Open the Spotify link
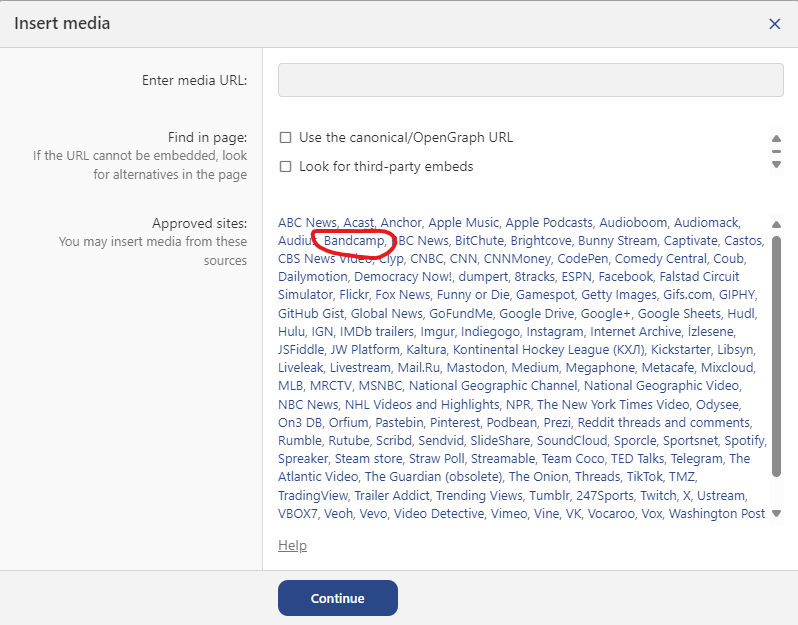Image resolution: width=798 pixels, height=625 pixels. (x=744, y=440)
